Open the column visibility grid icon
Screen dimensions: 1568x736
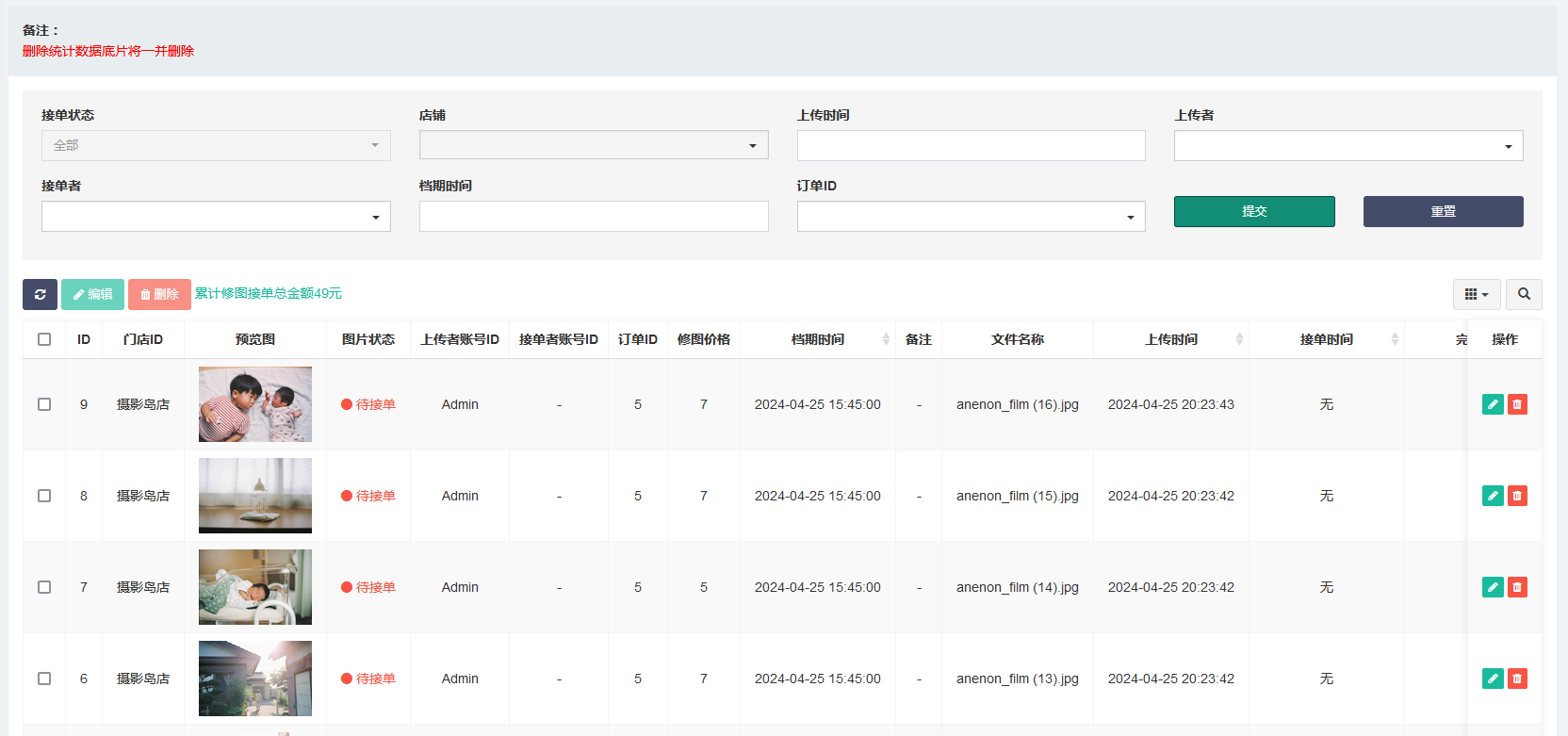(x=1476, y=294)
